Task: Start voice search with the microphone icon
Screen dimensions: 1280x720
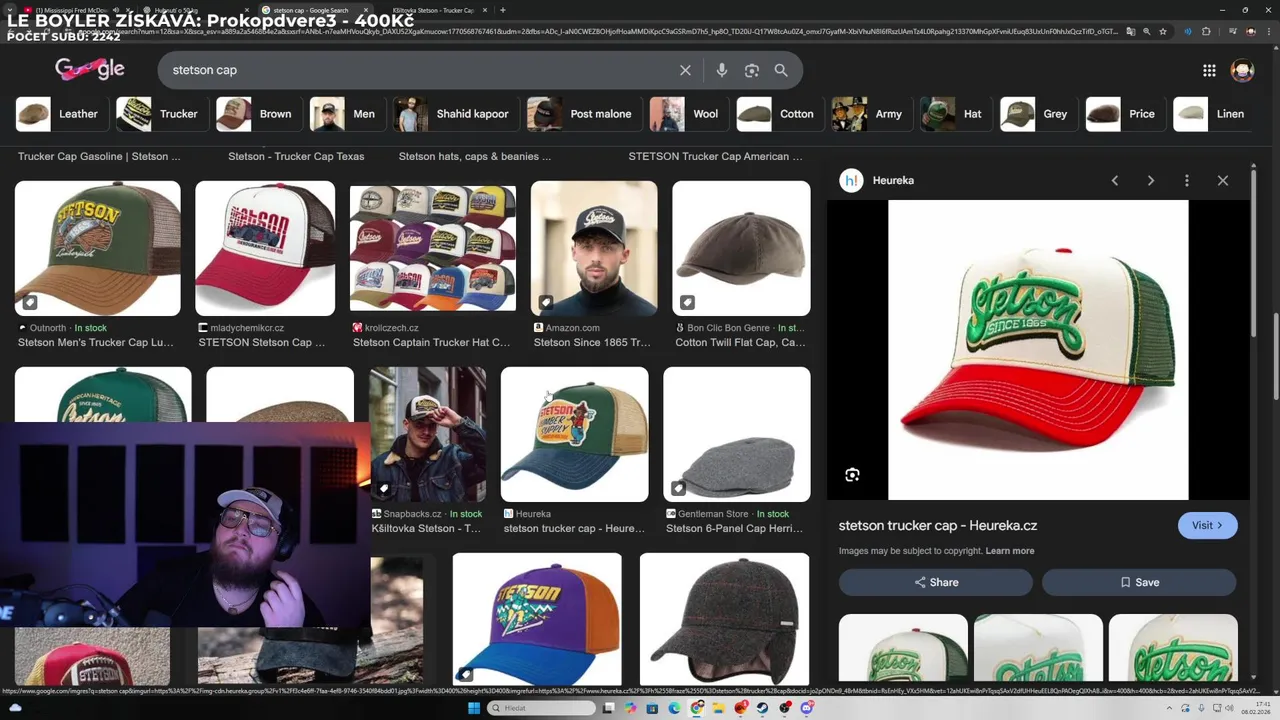Action: tap(722, 70)
